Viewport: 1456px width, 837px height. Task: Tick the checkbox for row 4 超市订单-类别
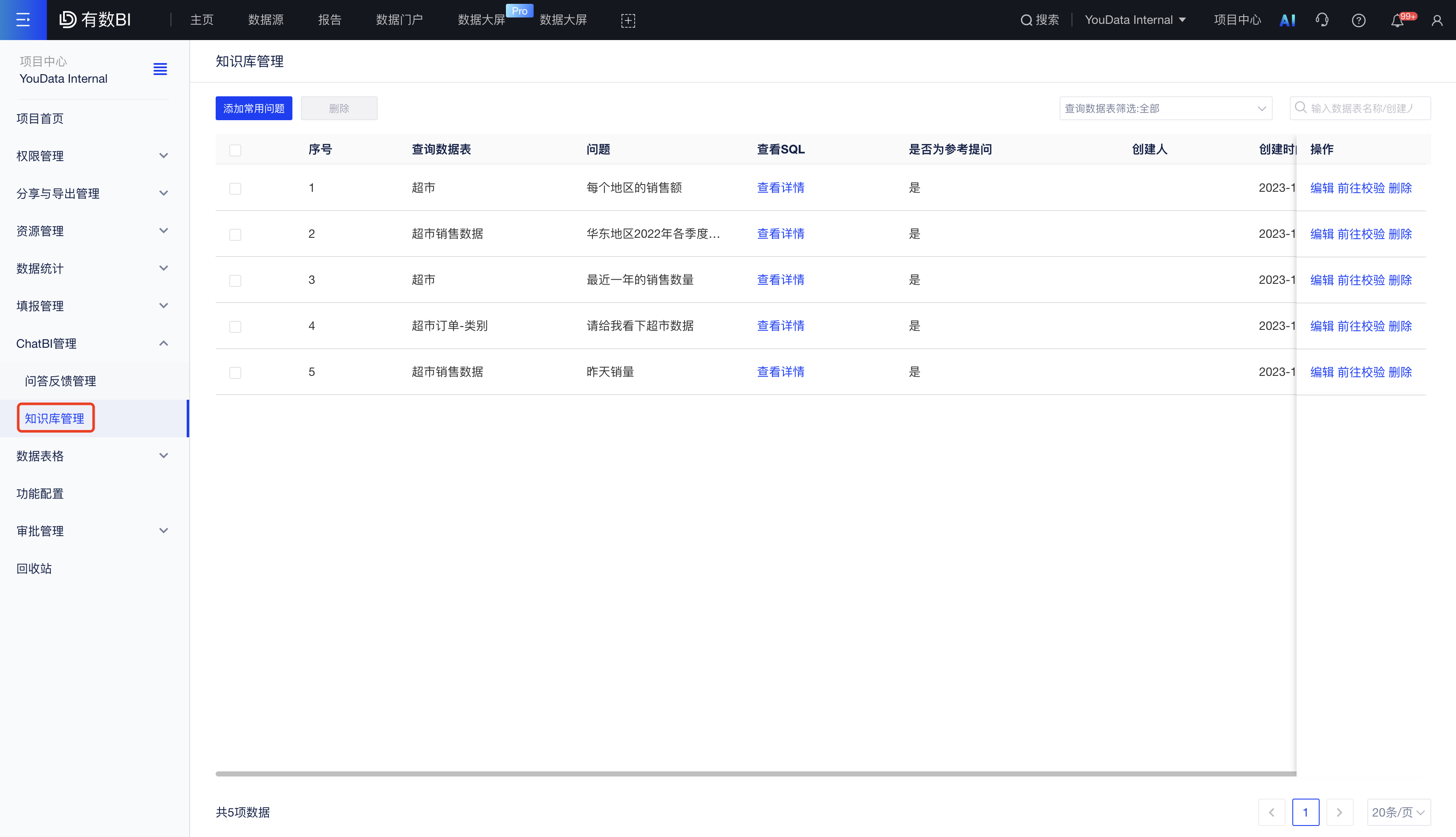coord(235,326)
